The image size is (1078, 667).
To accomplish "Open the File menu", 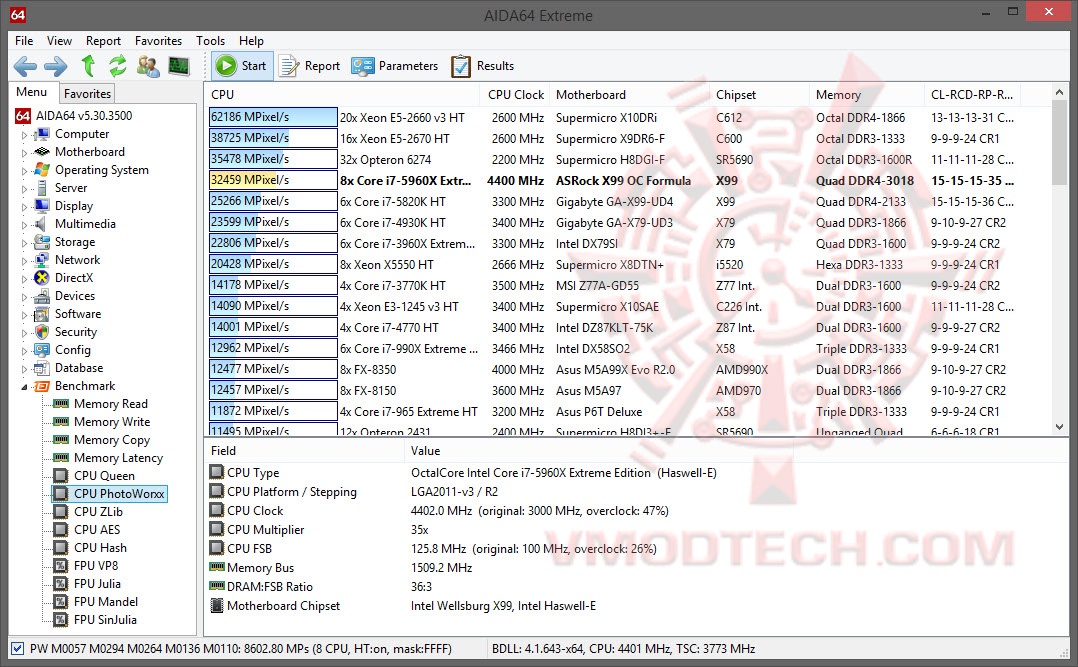I will point(24,41).
